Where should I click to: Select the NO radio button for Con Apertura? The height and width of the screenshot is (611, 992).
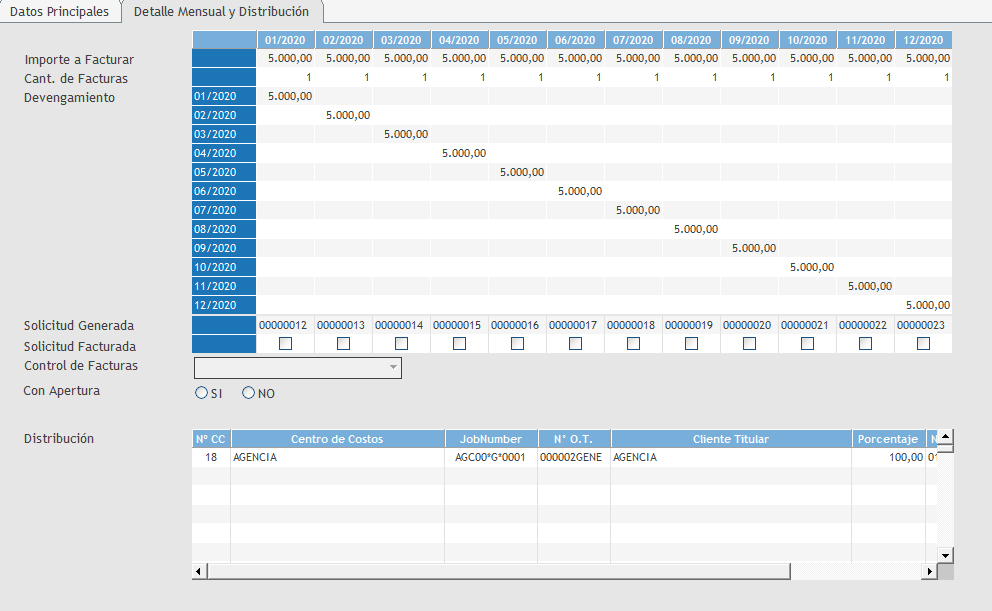(249, 393)
